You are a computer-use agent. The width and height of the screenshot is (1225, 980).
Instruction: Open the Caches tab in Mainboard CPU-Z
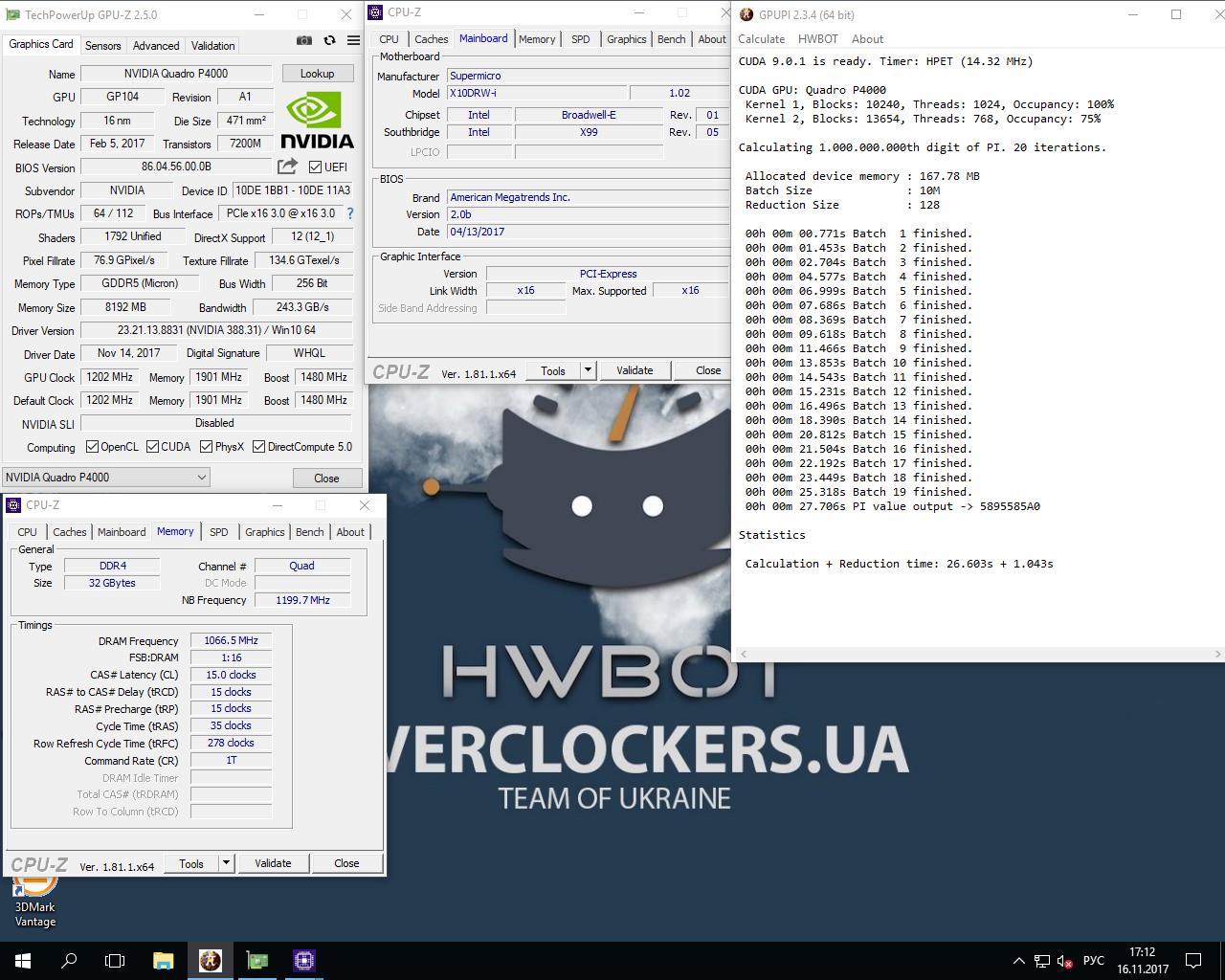point(431,39)
